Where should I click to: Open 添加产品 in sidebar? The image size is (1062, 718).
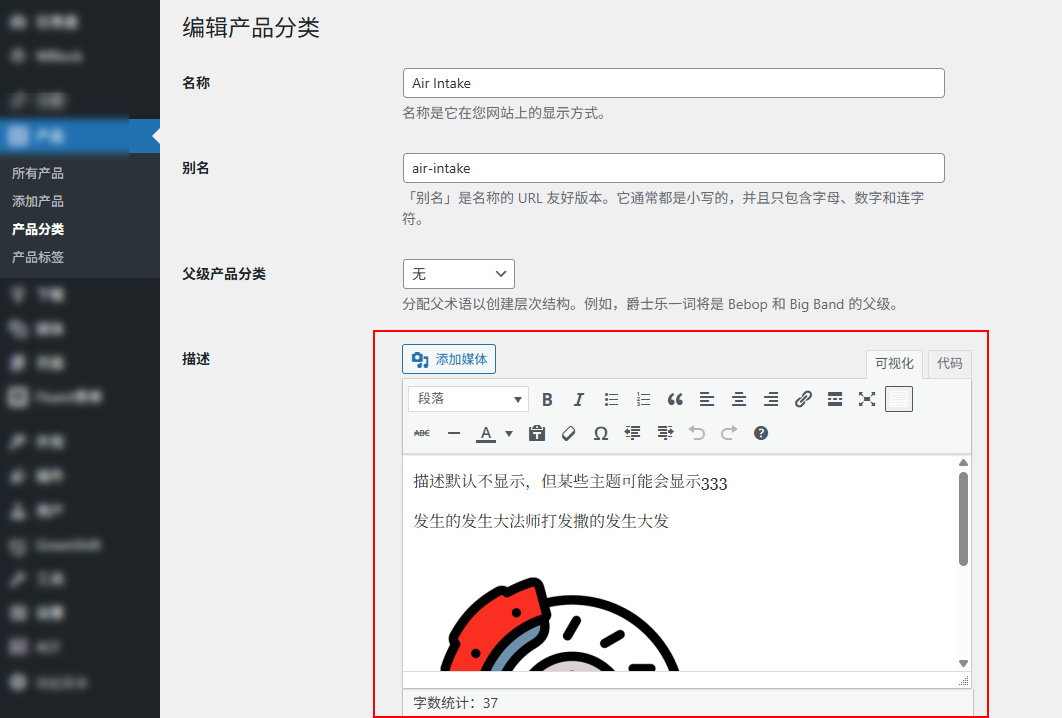(38, 201)
